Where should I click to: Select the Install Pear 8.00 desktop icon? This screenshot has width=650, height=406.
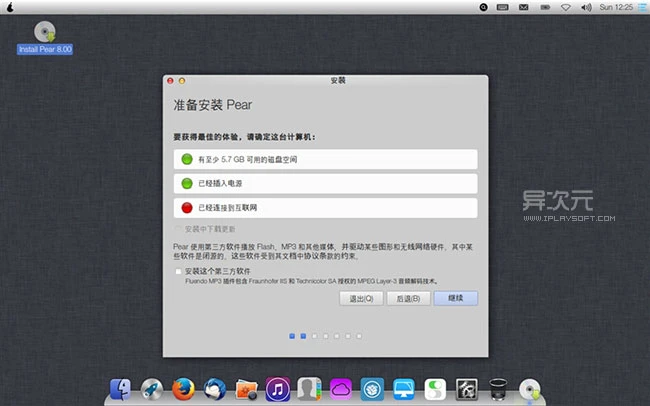point(45,37)
